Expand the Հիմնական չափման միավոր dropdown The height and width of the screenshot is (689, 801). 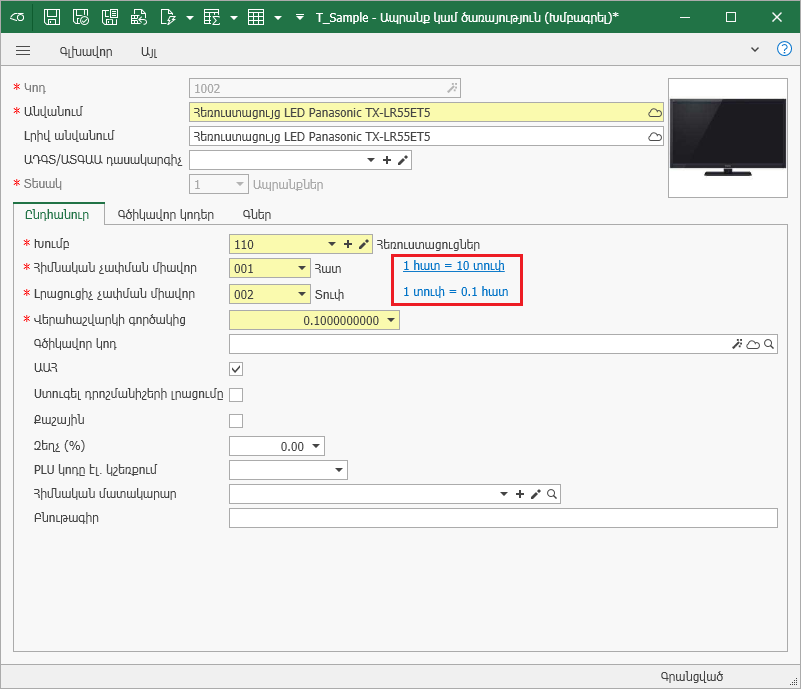302,268
